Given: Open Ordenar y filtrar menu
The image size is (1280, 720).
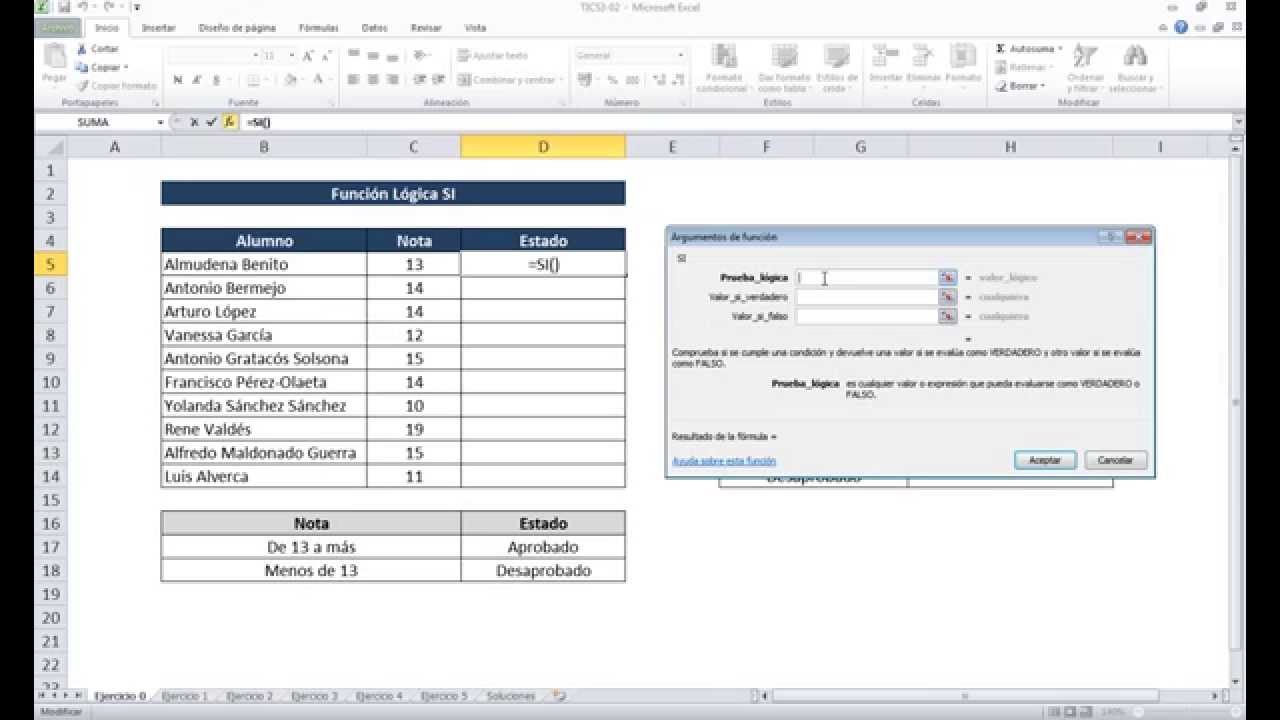Looking at the screenshot, I should [x=1085, y=69].
